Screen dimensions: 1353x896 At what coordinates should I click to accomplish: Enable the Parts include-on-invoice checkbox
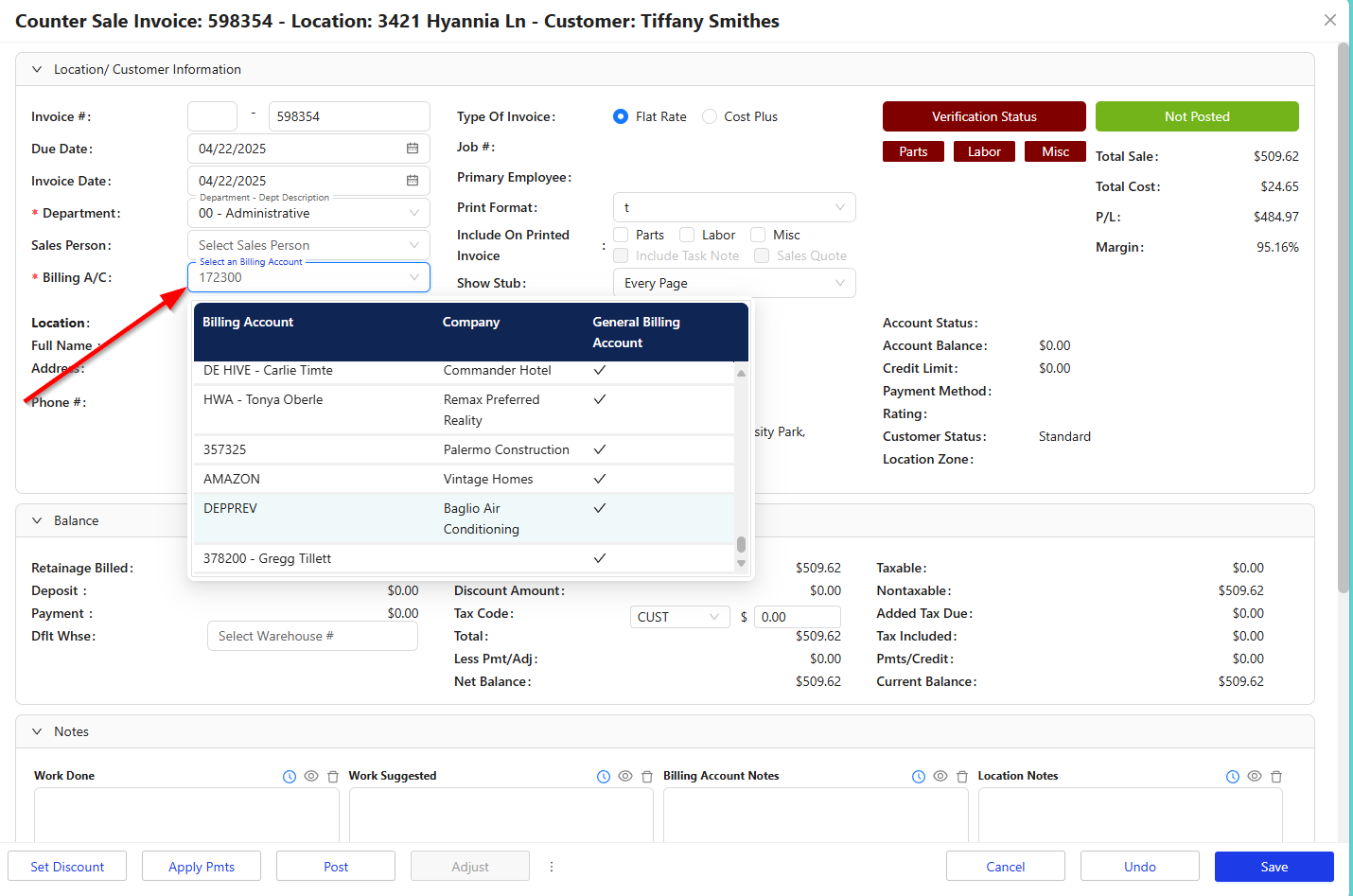click(x=621, y=235)
